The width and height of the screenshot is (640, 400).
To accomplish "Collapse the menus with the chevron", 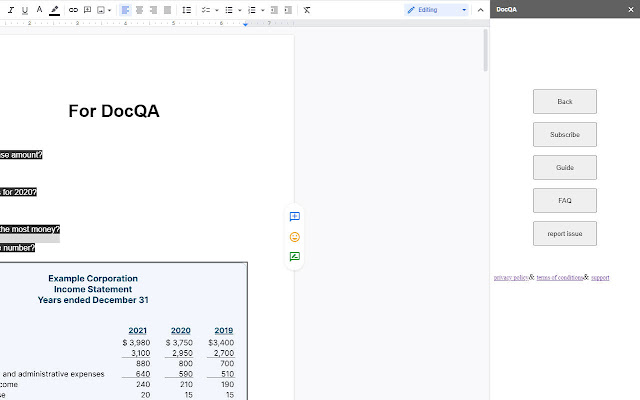I will (480, 10).
